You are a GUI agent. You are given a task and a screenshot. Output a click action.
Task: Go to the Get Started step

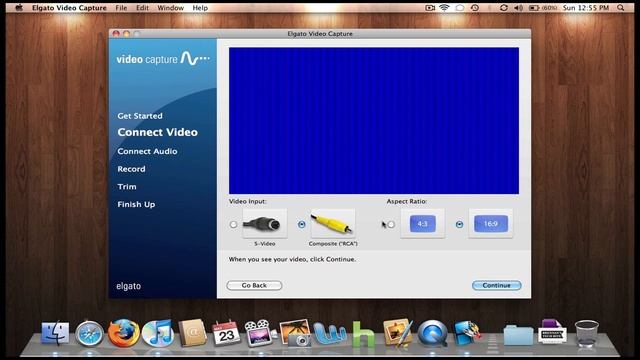pos(140,116)
